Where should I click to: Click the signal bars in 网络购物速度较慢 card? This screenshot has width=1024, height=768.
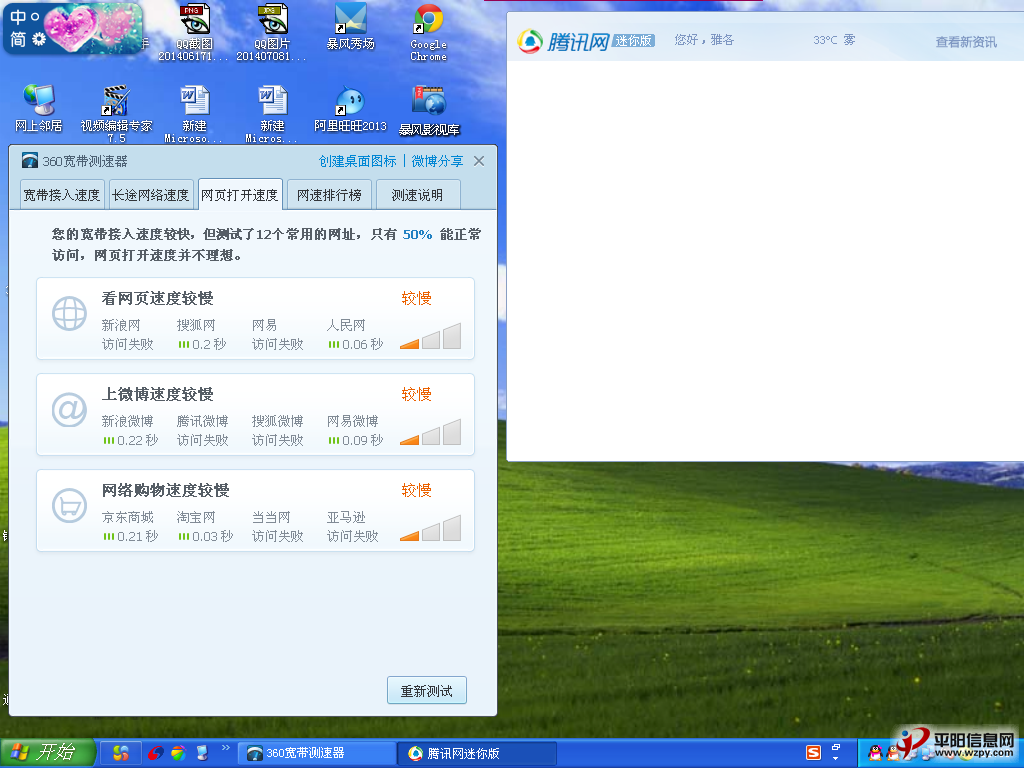pos(430,528)
